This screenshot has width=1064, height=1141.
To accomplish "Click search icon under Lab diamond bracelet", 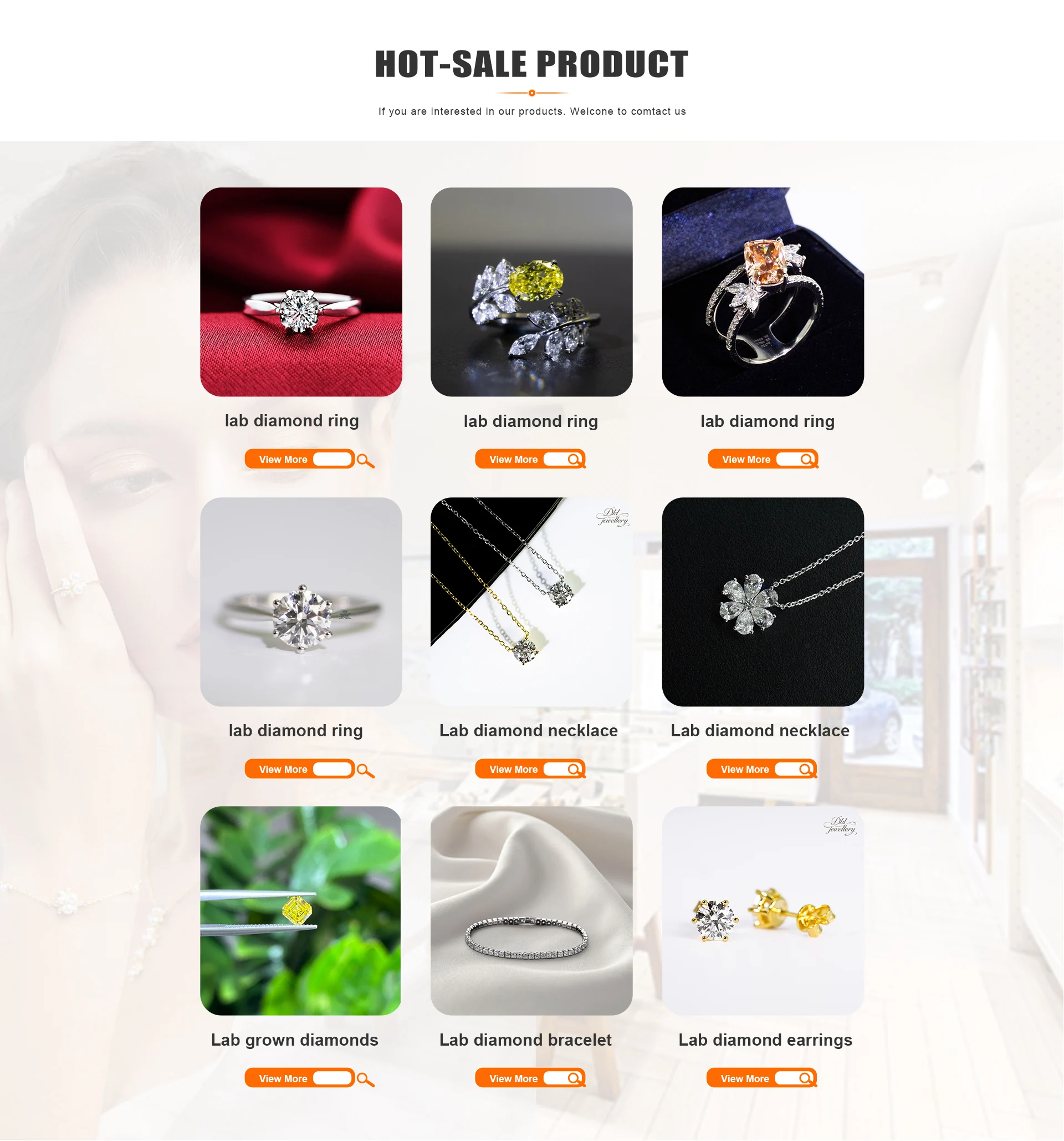I will (x=575, y=1079).
